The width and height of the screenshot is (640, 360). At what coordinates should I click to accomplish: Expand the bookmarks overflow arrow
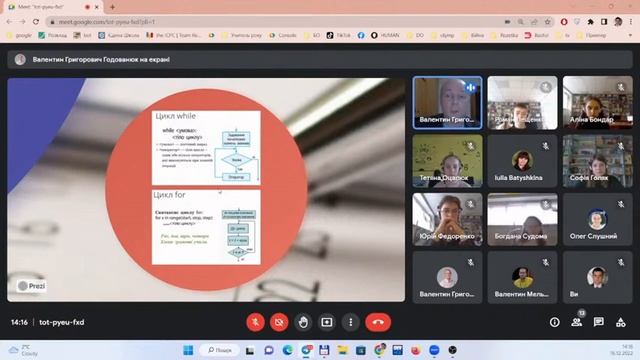[631, 36]
